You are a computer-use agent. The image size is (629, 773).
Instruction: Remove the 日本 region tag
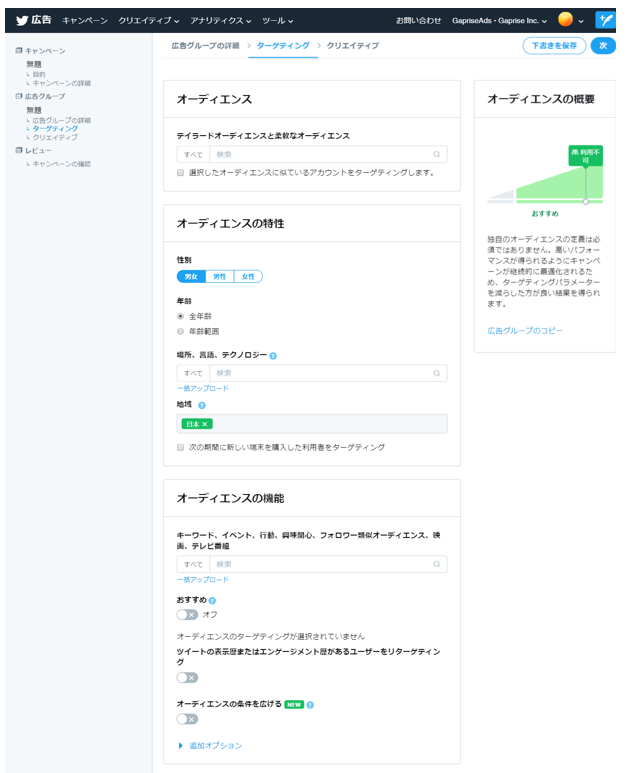(205, 424)
